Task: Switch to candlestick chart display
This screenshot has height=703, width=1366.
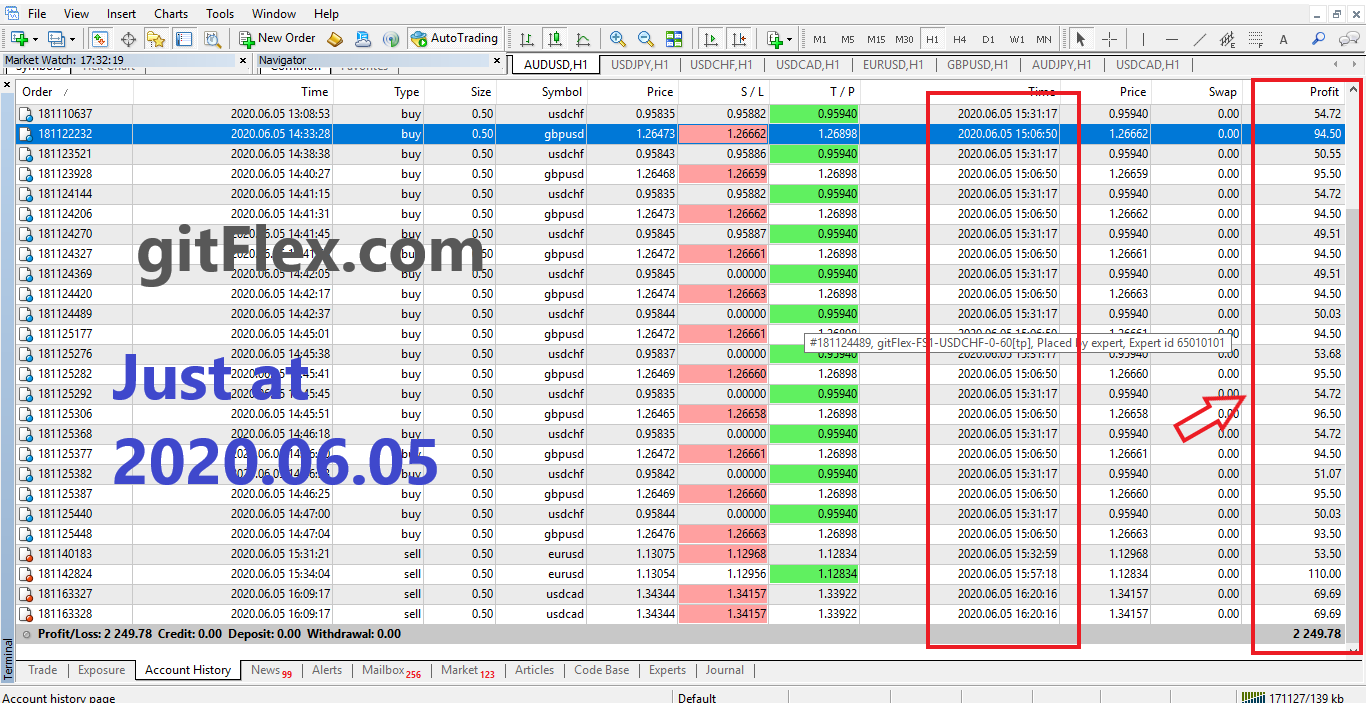Action: coord(555,39)
